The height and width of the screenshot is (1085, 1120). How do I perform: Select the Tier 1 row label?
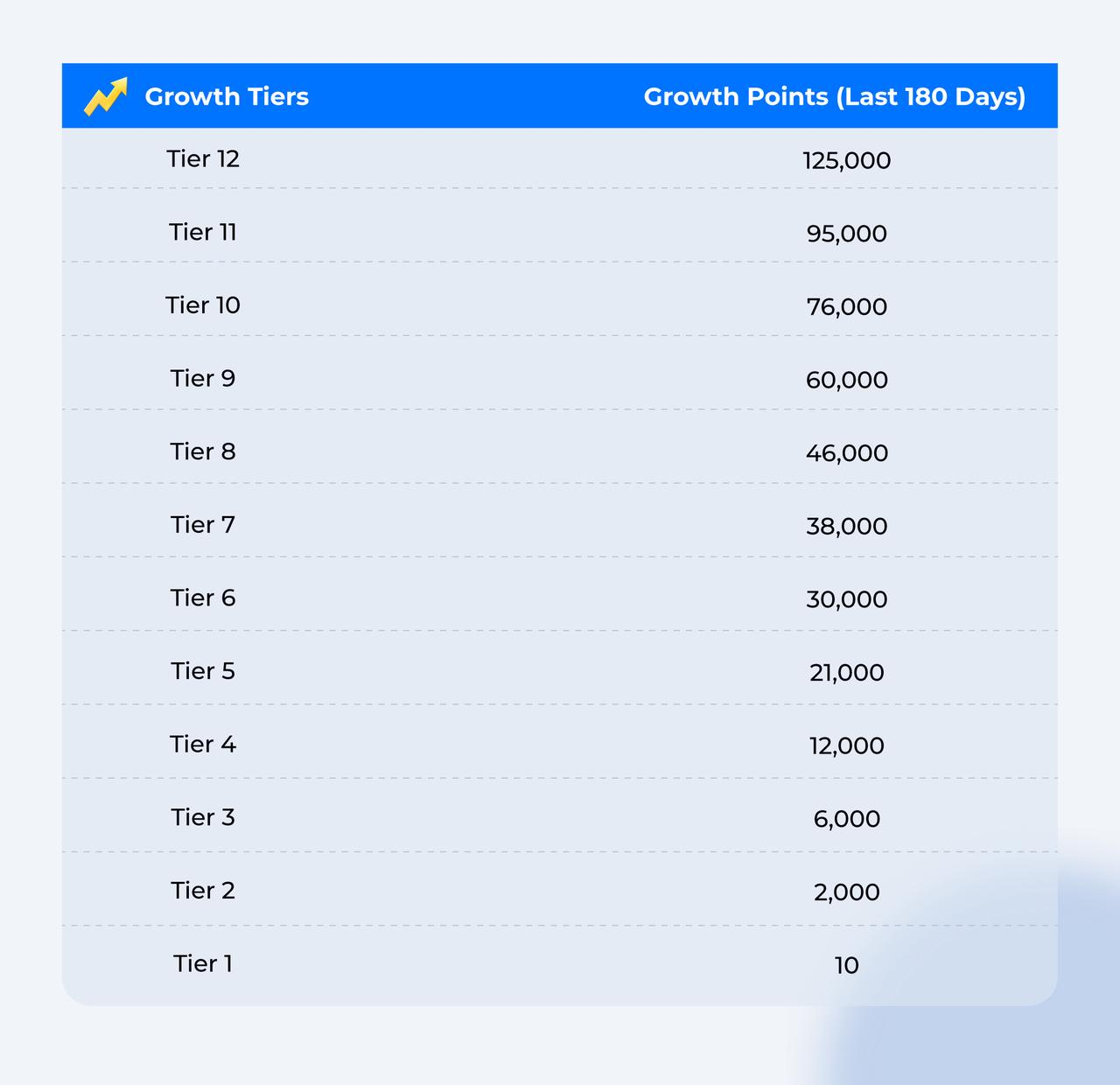point(203,964)
